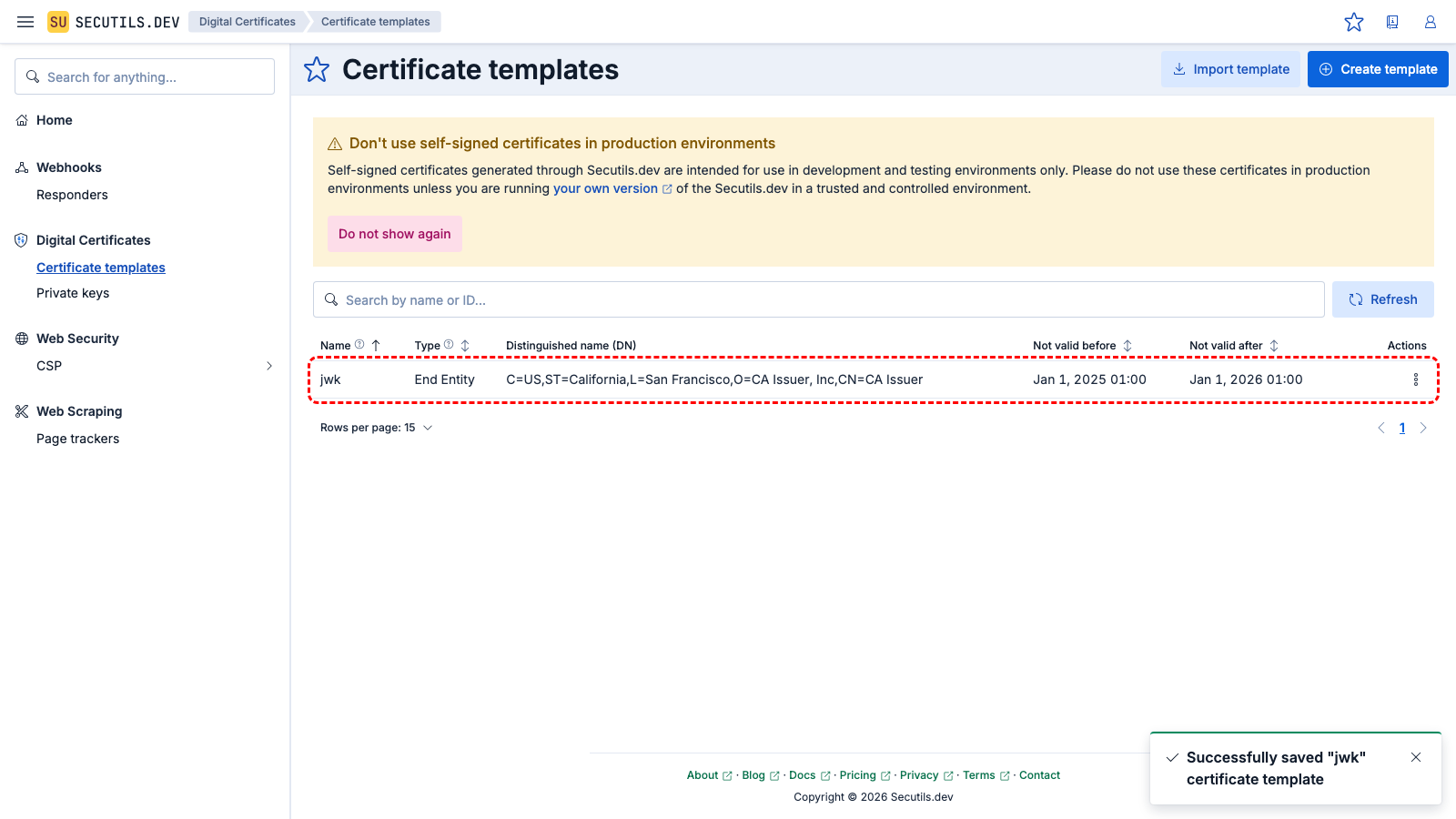Open the Rows per page dropdown
The height and width of the screenshot is (819, 1456).
click(x=377, y=428)
